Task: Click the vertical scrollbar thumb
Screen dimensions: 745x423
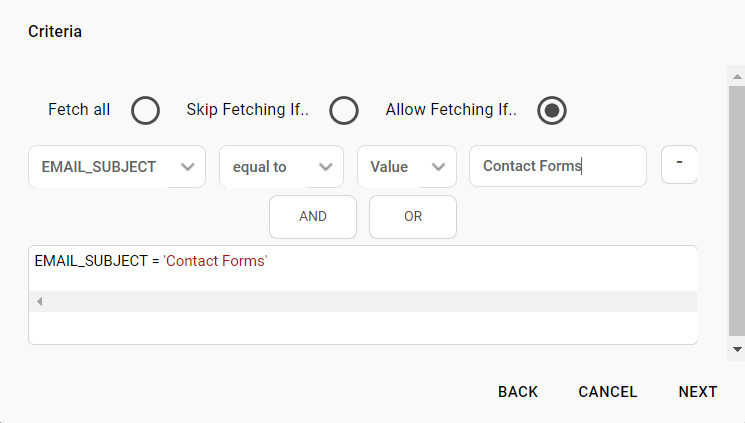Action: pyautogui.click(x=737, y=211)
